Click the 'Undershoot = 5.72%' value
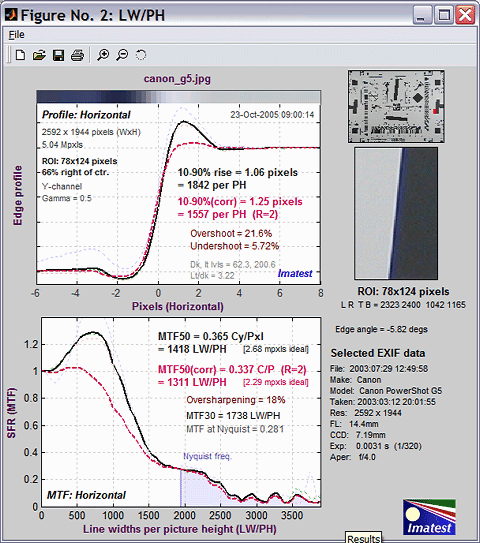Image resolution: width=480 pixels, height=543 pixels. (234, 246)
